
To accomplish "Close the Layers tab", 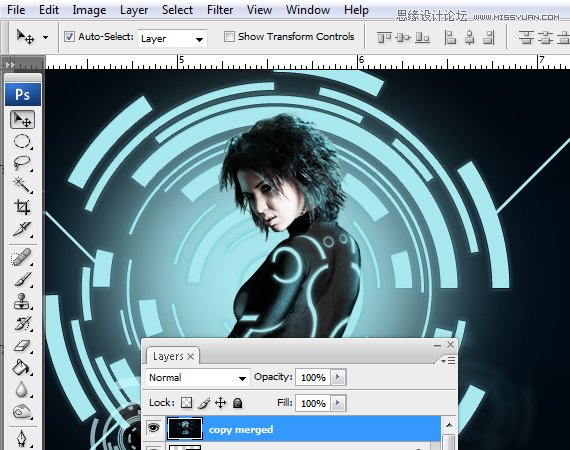I will (x=190, y=357).
